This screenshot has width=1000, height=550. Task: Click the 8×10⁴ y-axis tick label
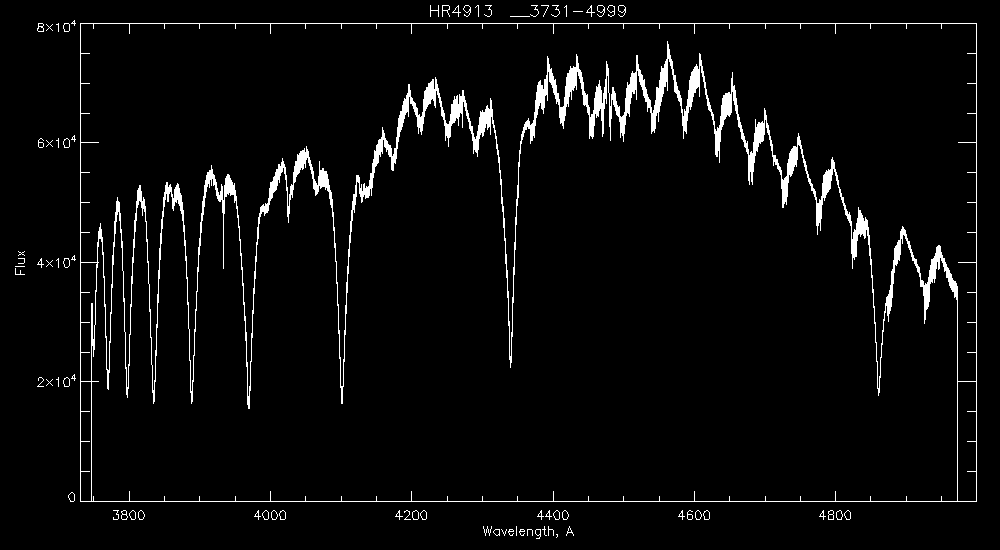tap(55, 27)
